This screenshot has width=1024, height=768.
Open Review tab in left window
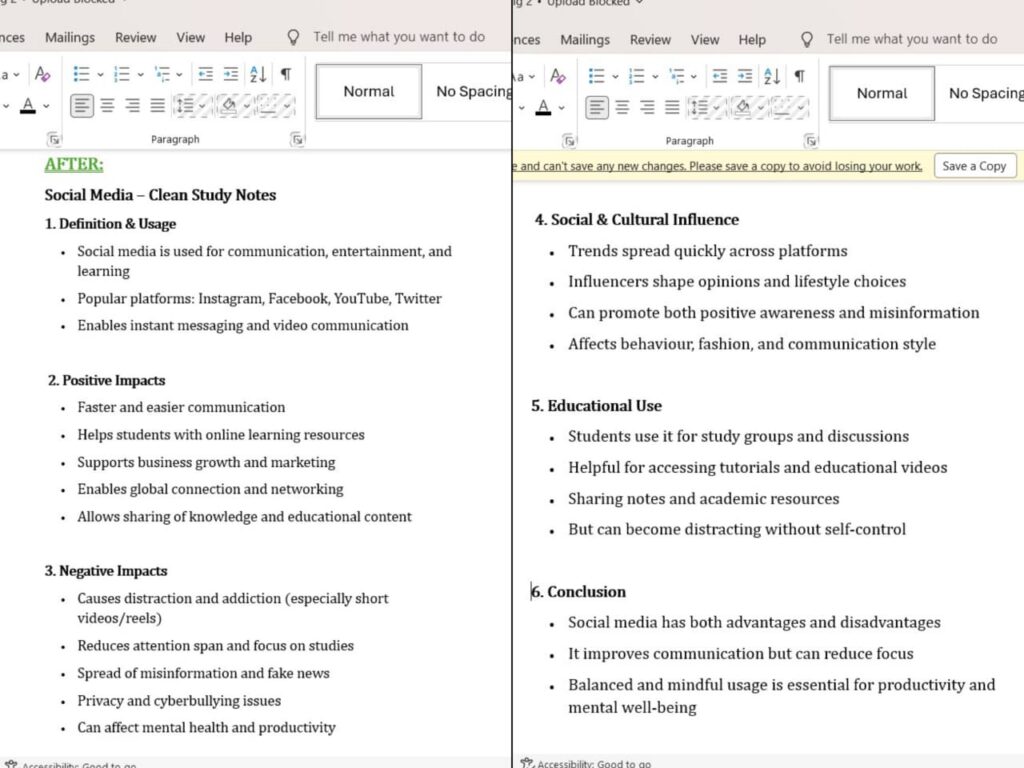tap(135, 37)
